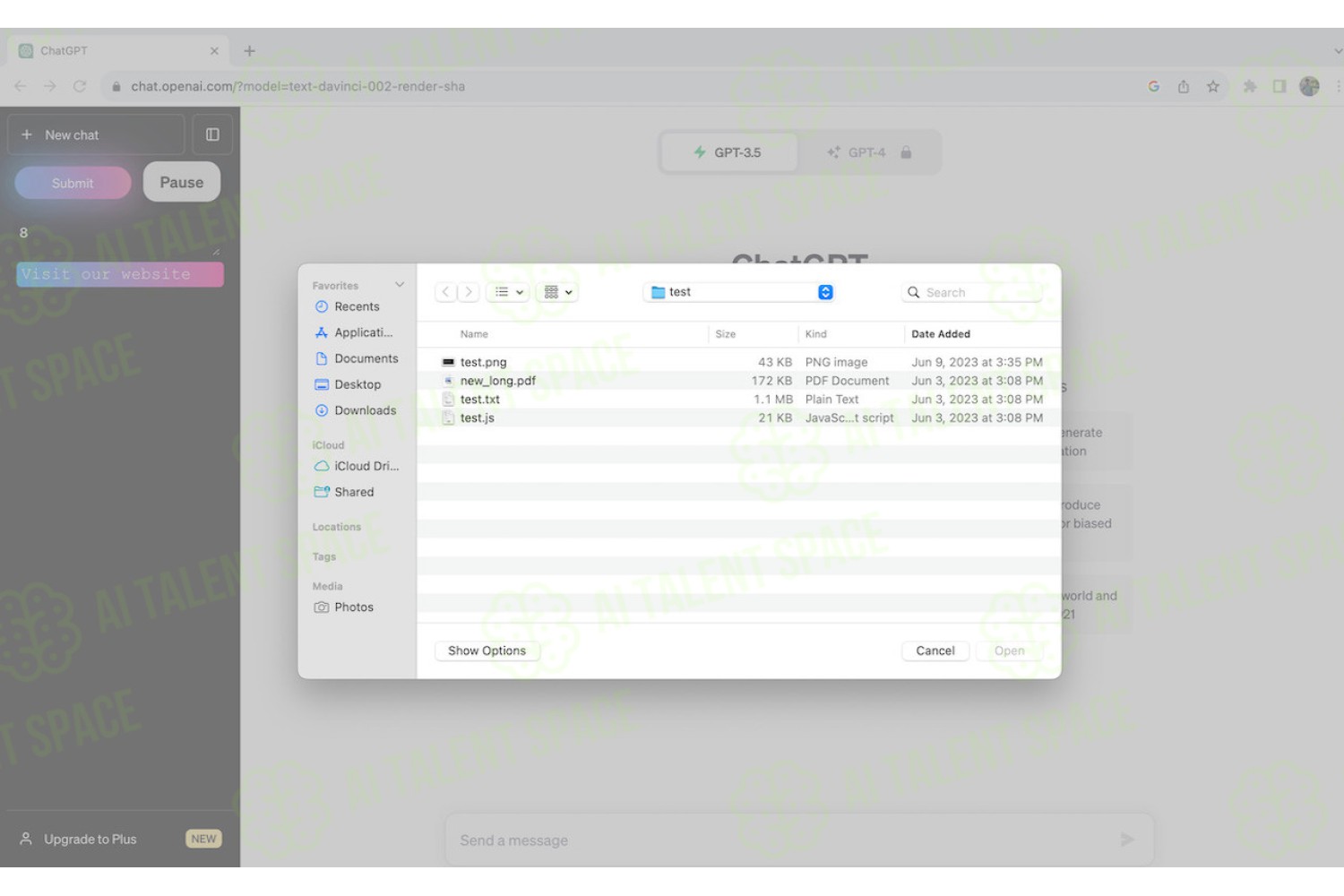Go back in file dialog history
The height and width of the screenshot is (896, 1344).
click(x=445, y=292)
